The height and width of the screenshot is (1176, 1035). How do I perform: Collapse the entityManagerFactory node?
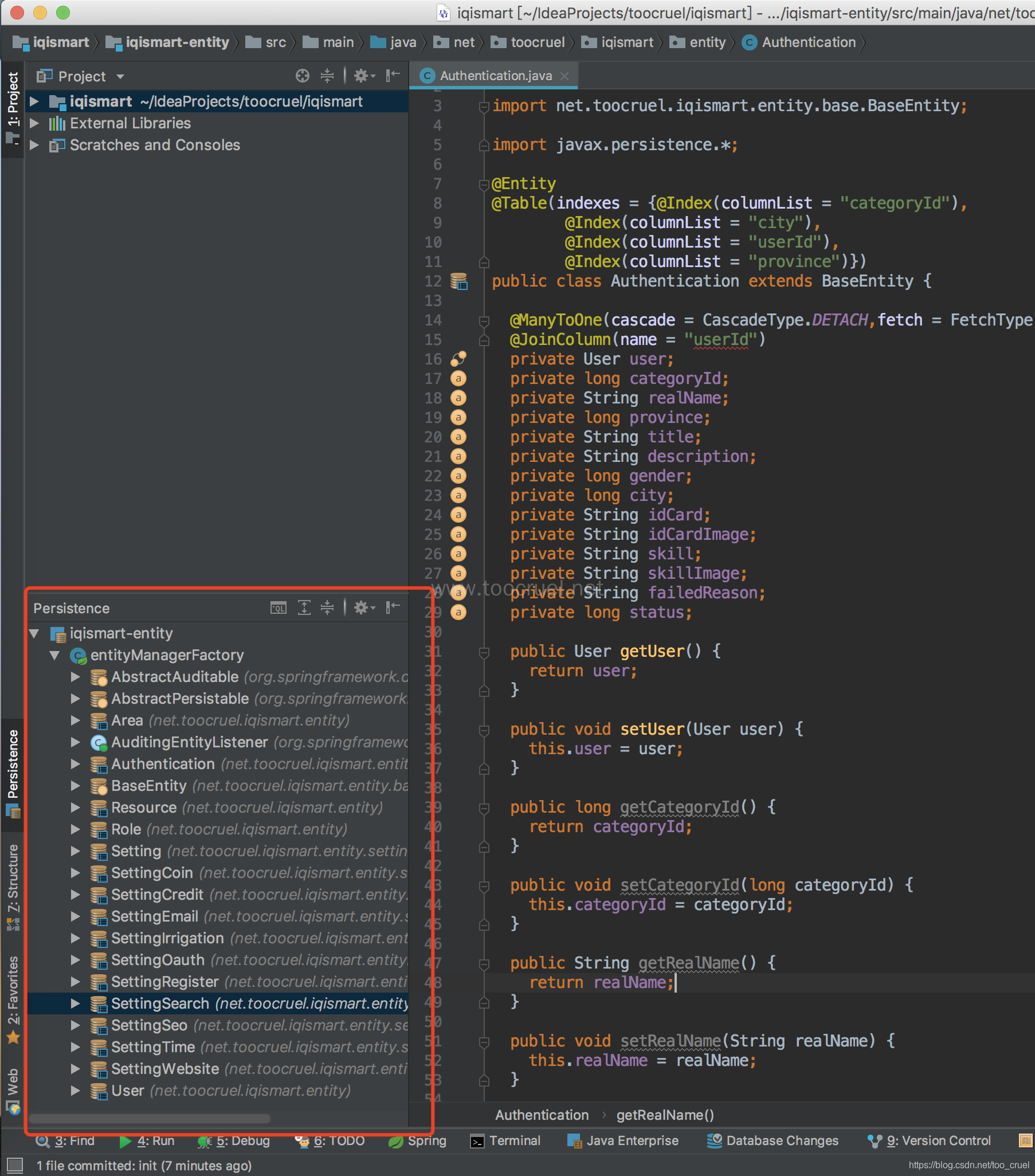coord(55,655)
